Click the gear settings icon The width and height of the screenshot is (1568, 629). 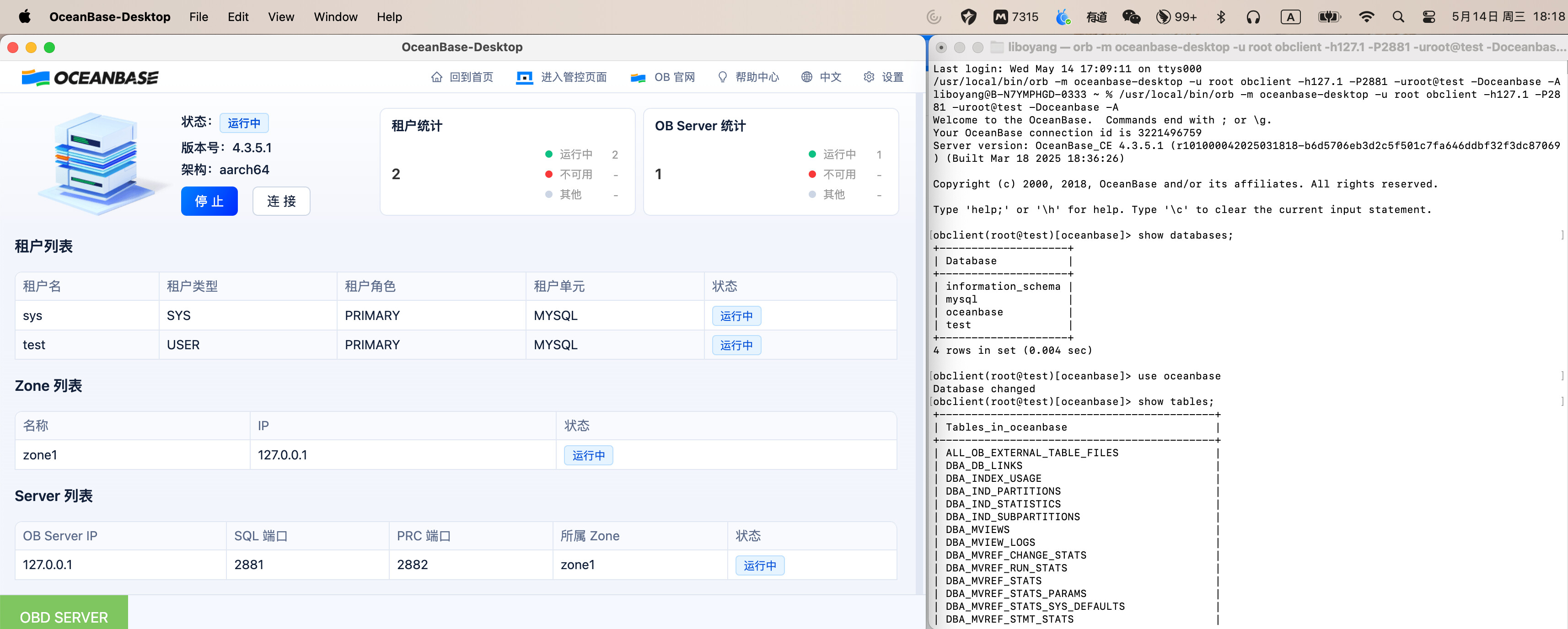[x=869, y=77]
